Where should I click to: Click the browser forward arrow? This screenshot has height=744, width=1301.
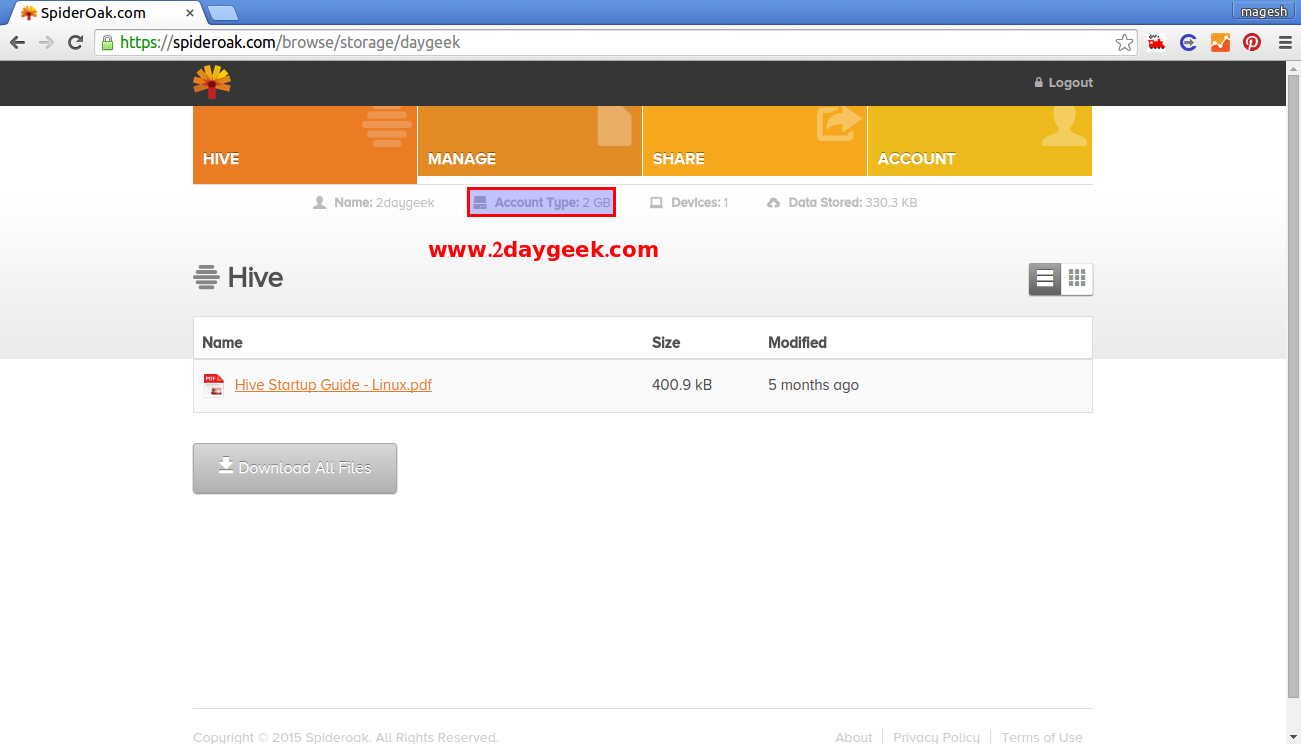click(x=46, y=42)
